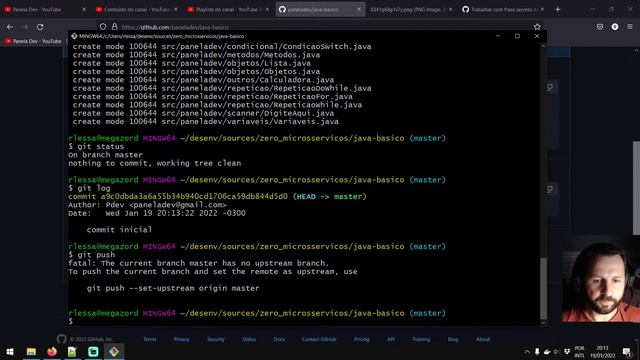Image resolution: width=640 pixels, height=360 pixels.
Task: Show hidden system tray icons
Action: click(x=527, y=352)
